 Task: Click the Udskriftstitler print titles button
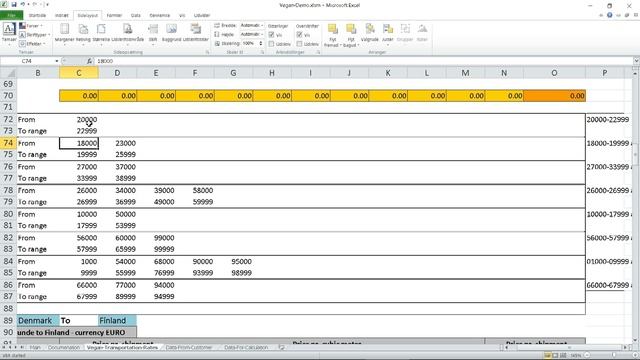click(x=196, y=33)
